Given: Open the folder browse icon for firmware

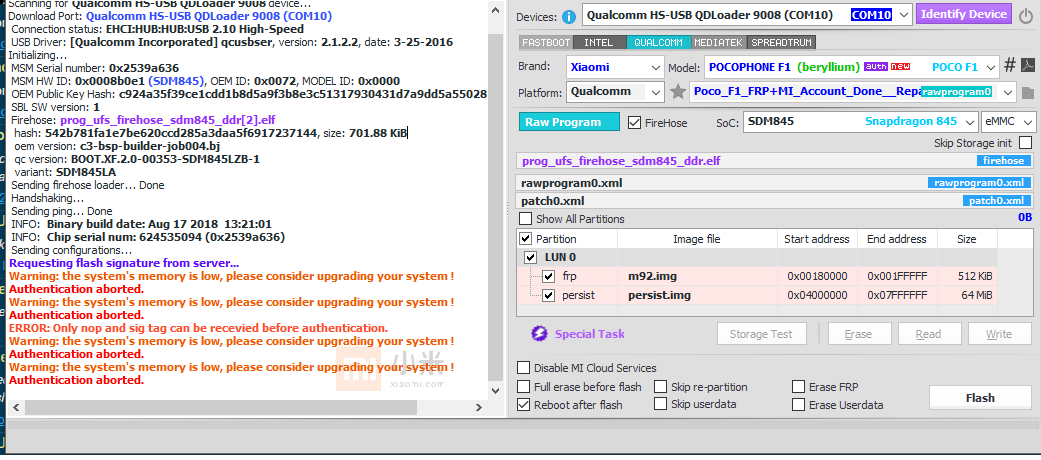Looking at the screenshot, I should click(x=1028, y=92).
